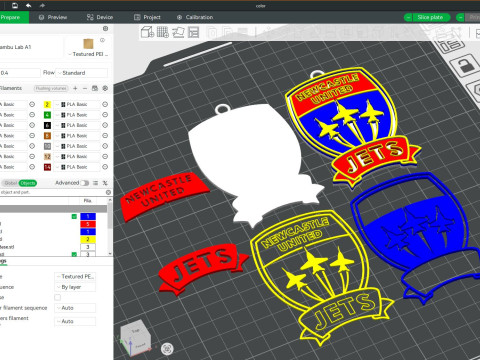The image size is (480, 360).
Task: Click the reset view icon beside cube
Action: click(x=167, y=349)
